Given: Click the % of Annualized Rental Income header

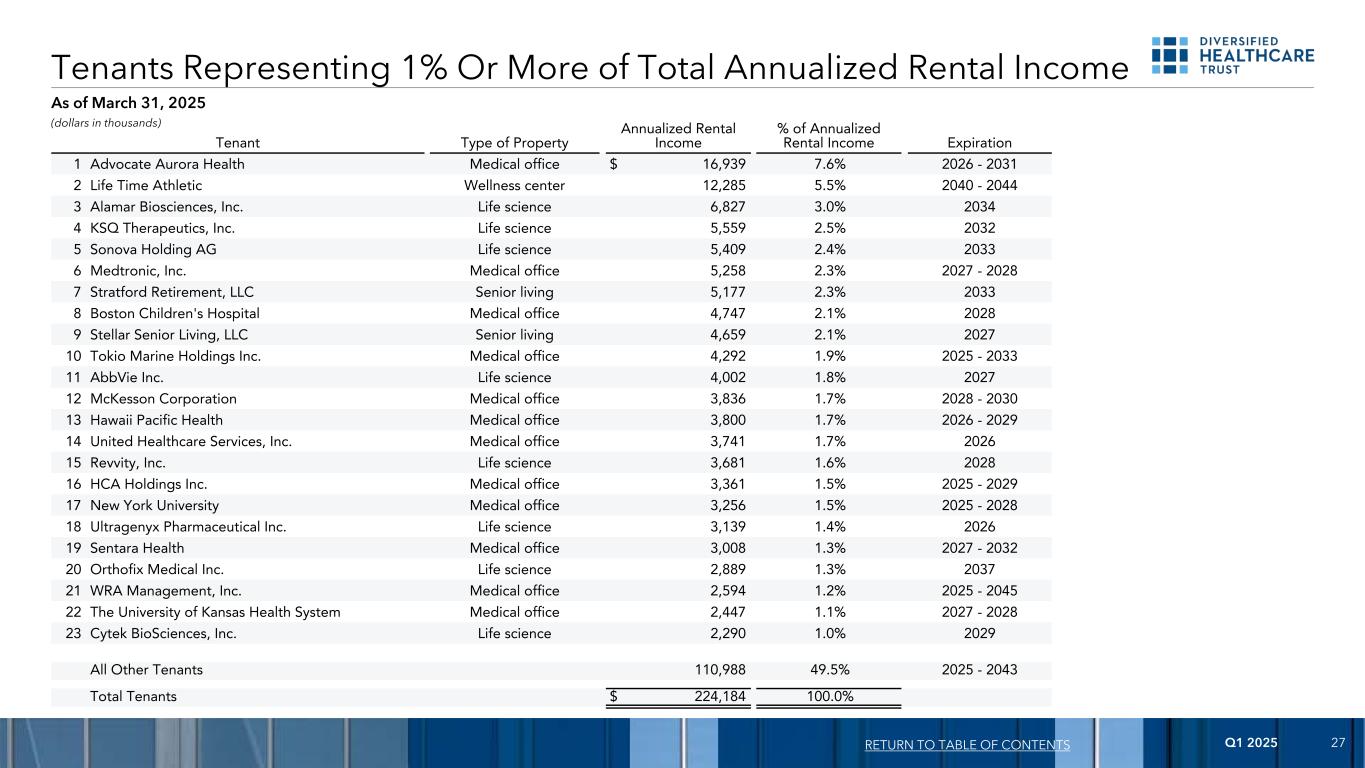Looking at the screenshot, I should pos(828,136).
